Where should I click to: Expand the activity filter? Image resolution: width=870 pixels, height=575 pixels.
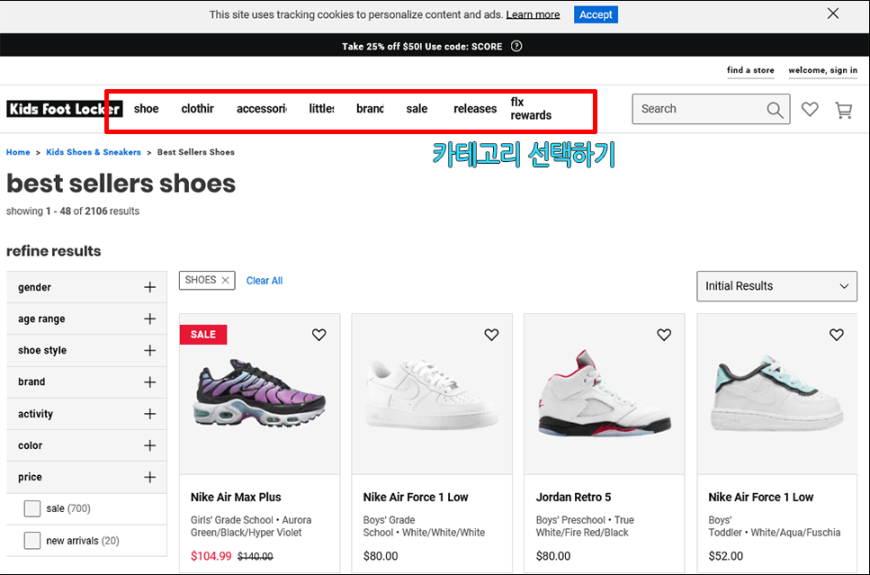point(87,413)
